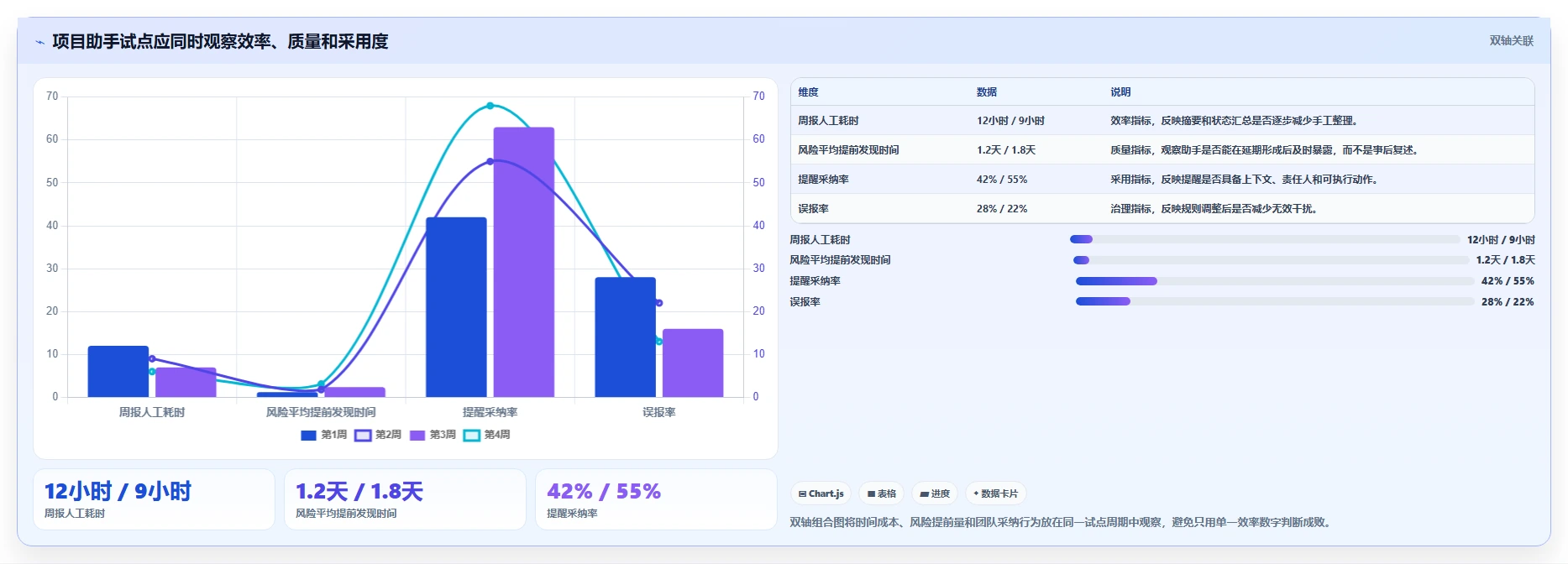Select the 风险平均提前发现时间 table row label
The width and height of the screenshot is (1568, 564).
(x=848, y=150)
